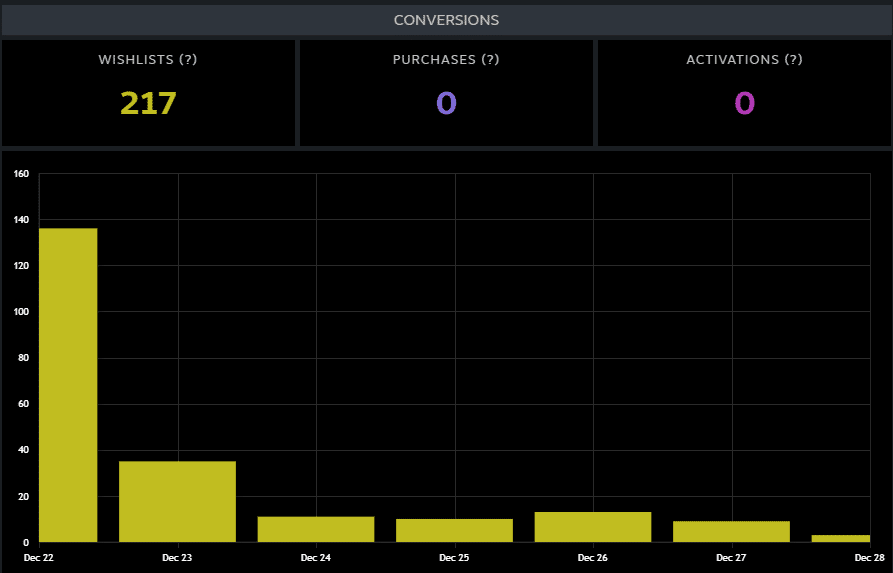Click the Dec 26 wishlist bar
The height and width of the screenshot is (573, 893).
(x=593, y=527)
